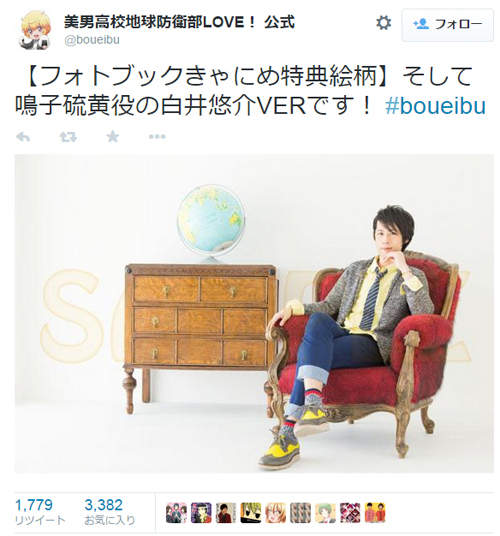Open the third user avatar in the retweeter row
The width and height of the screenshot is (500, 536).
point(226,513)
